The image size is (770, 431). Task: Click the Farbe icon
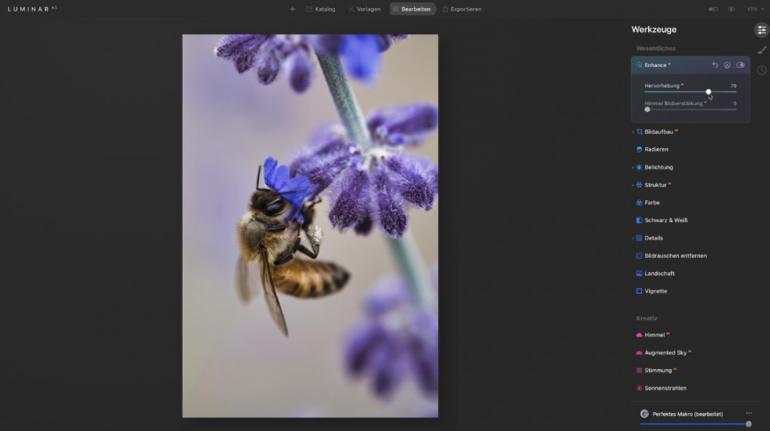639,203
